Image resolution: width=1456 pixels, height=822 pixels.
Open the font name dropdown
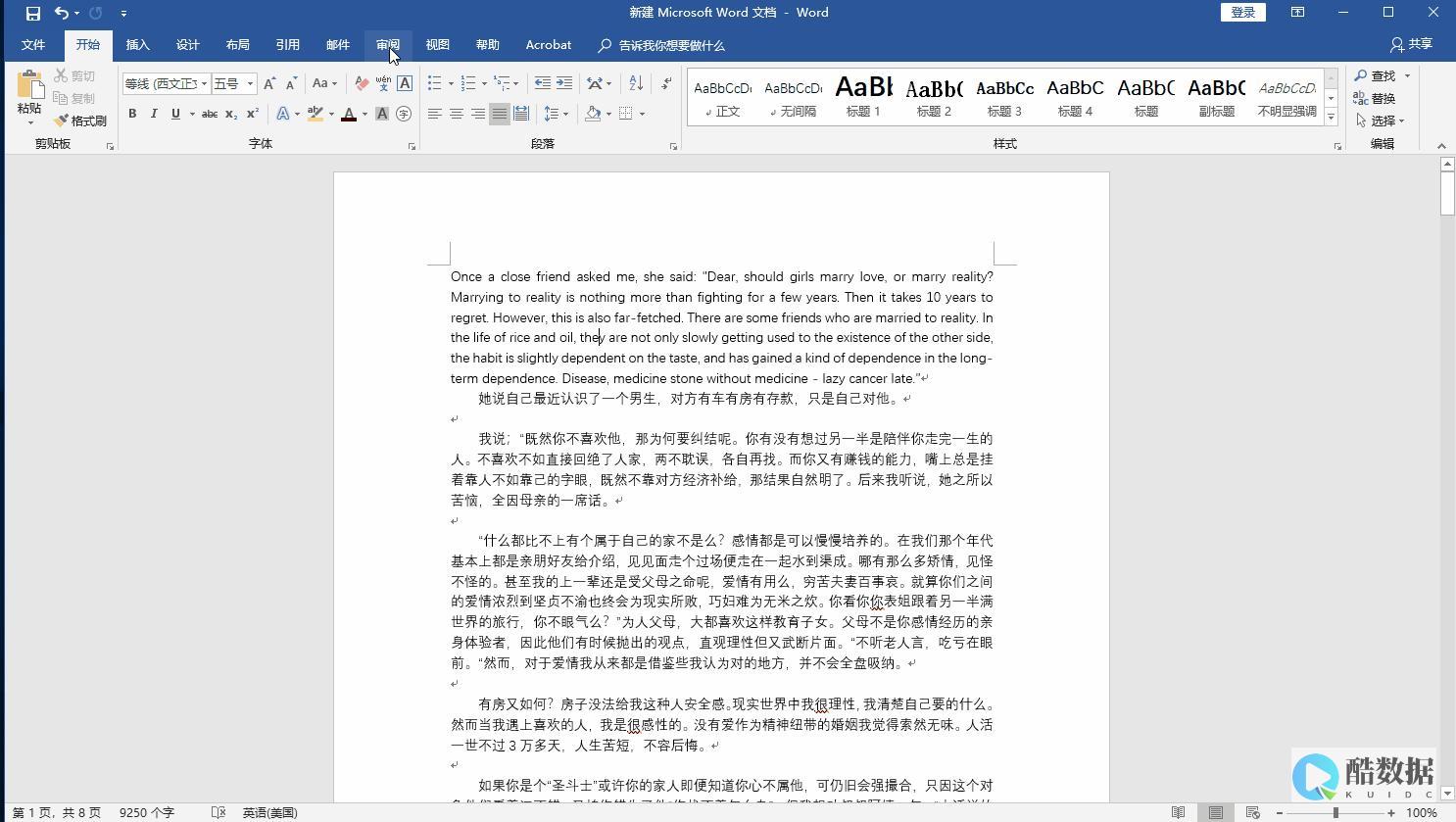coord(204,83)
